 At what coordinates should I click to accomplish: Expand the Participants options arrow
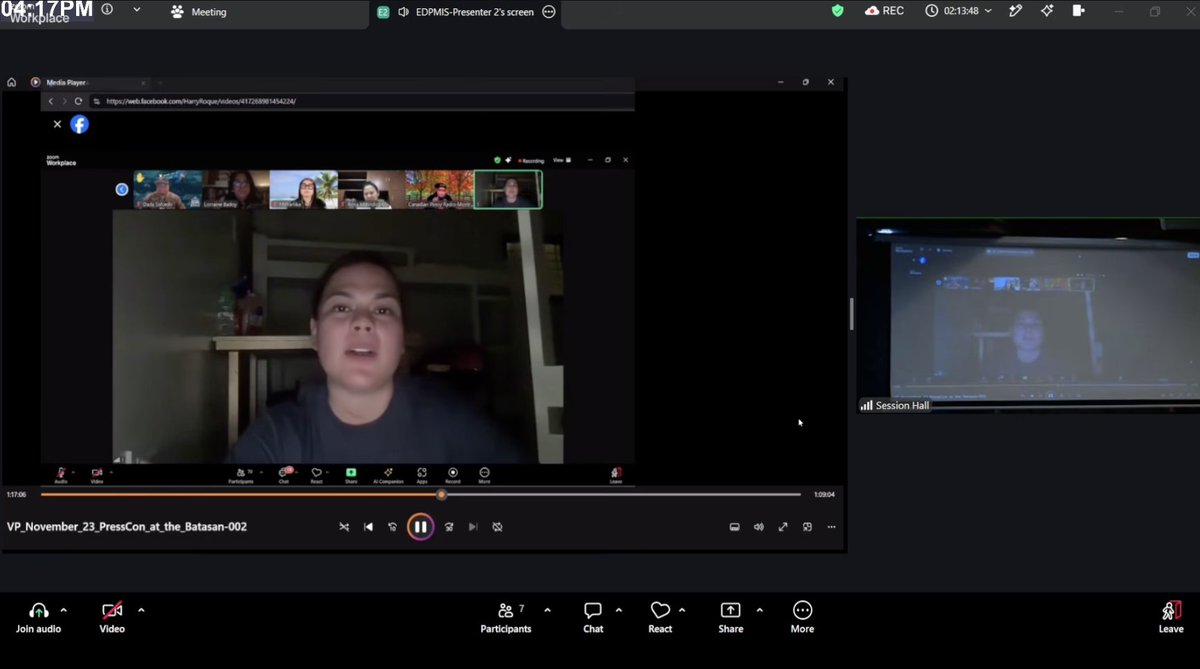click(x=547, y=610)
